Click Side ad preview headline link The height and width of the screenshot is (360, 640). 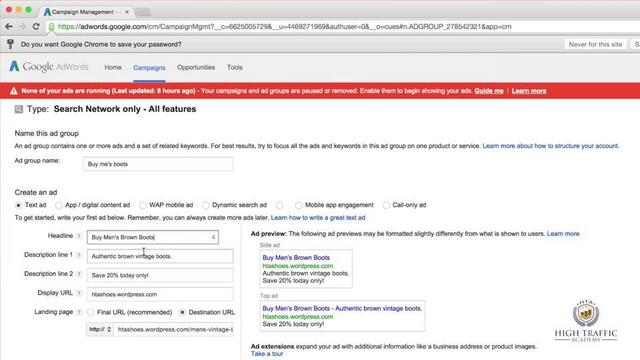[296, 258]
